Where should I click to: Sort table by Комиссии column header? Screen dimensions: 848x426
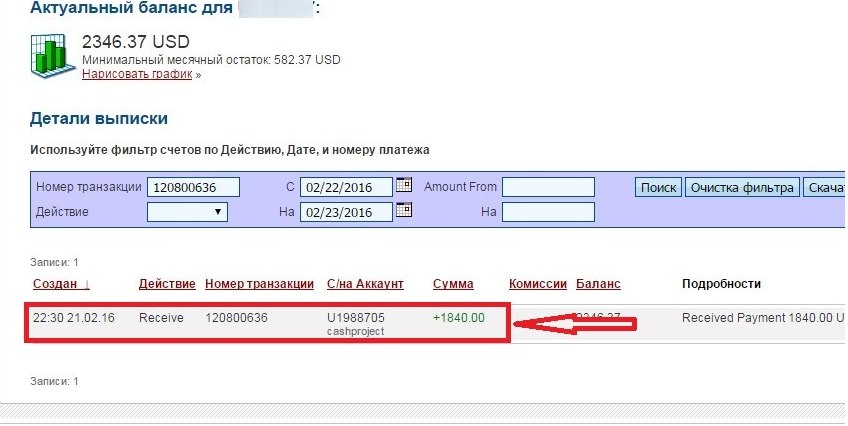pyautogui.click(x=538, y=284)
